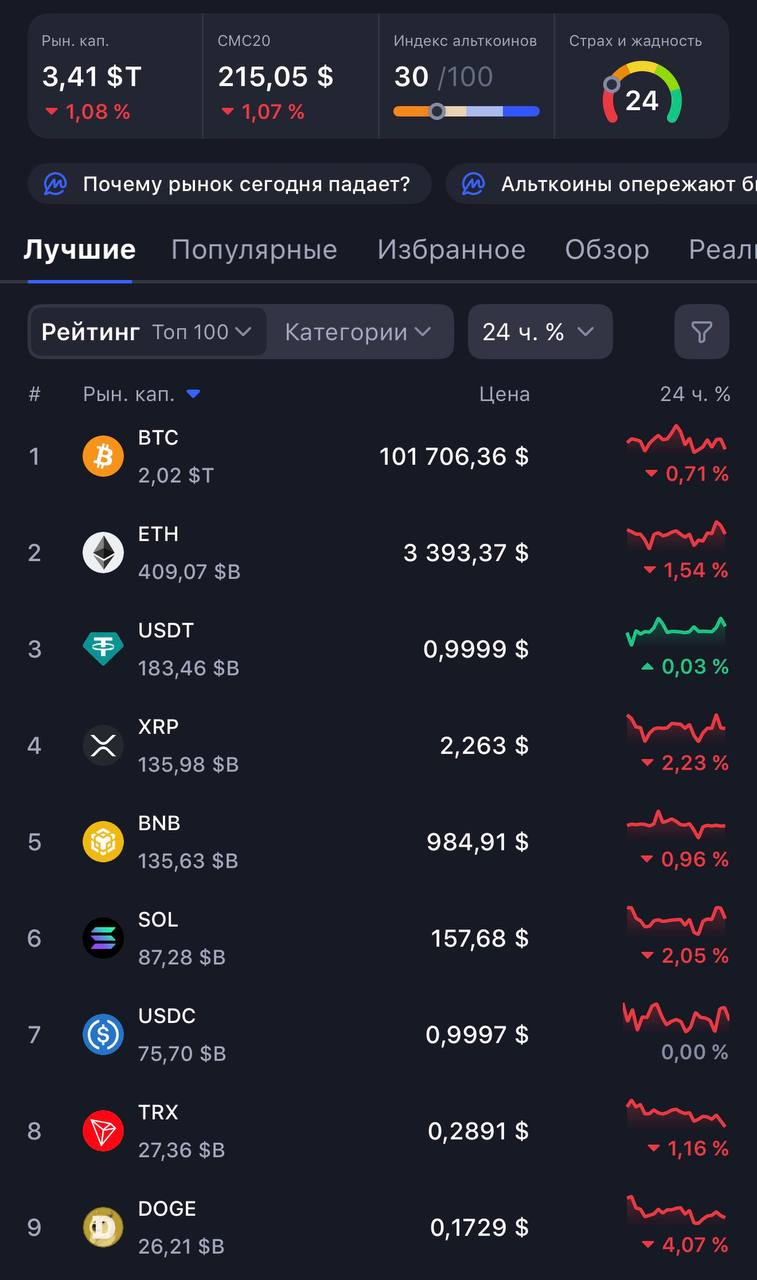The image size is (757, 1280).
Task: Select the Рейтинг Топ 100 toggle
Action: [148, 332]
